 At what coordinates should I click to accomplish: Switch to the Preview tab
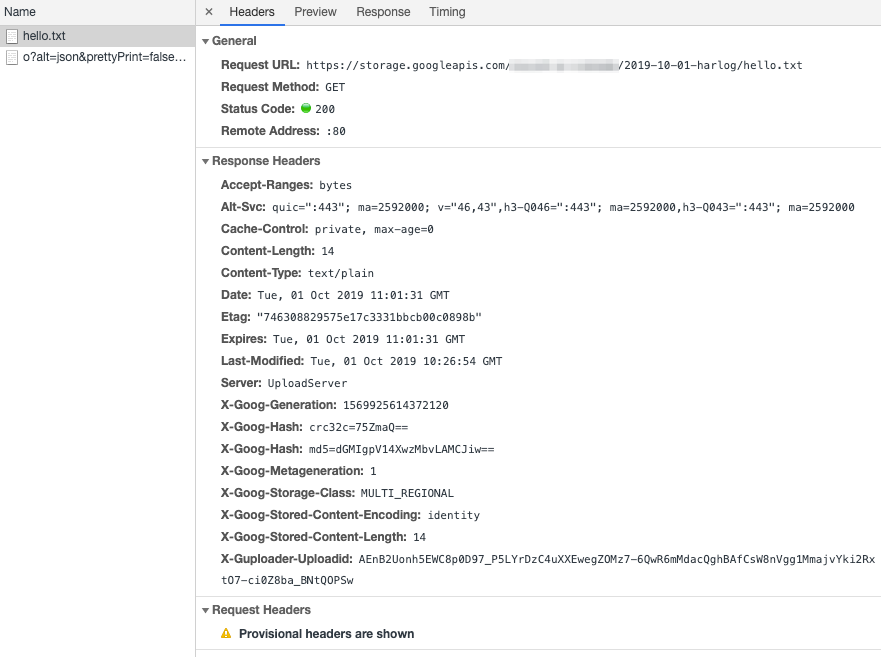(x=315, y=12)
